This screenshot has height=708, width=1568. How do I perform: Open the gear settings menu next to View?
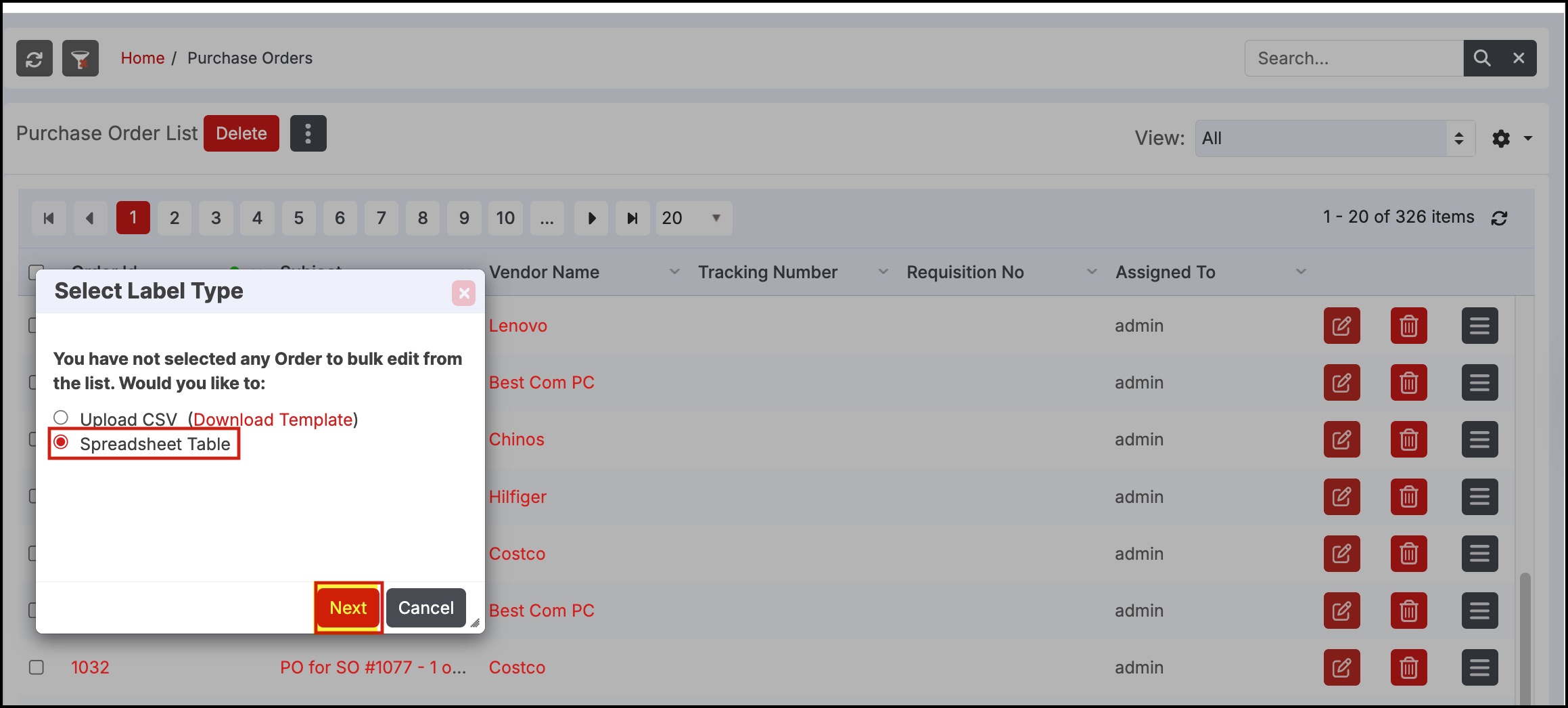pos(1501,139)
